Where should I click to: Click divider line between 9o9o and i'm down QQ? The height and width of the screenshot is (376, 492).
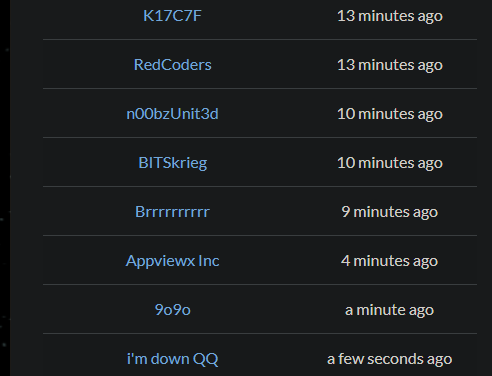(260, 333)
